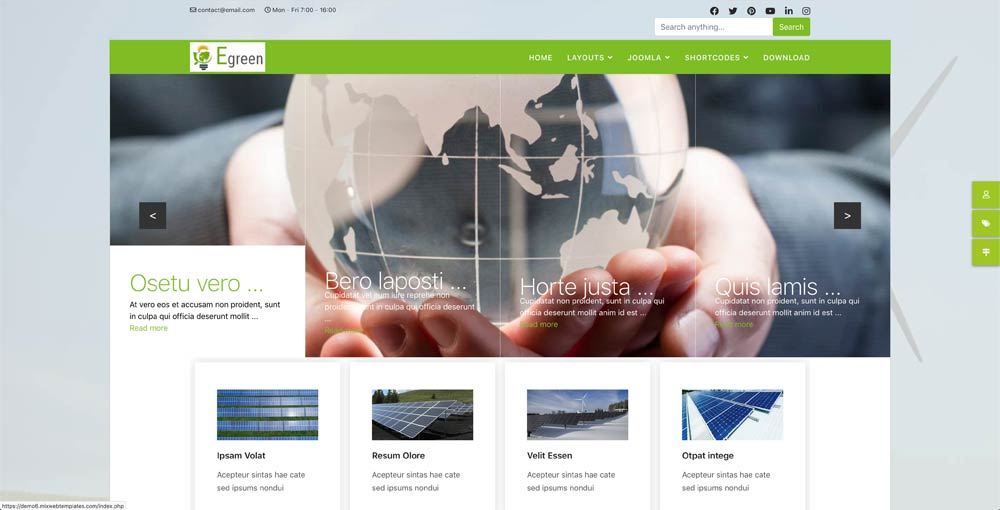Open the Facebook social icon
Viewport: 1000px width, 510px height.
click(714, 11)
